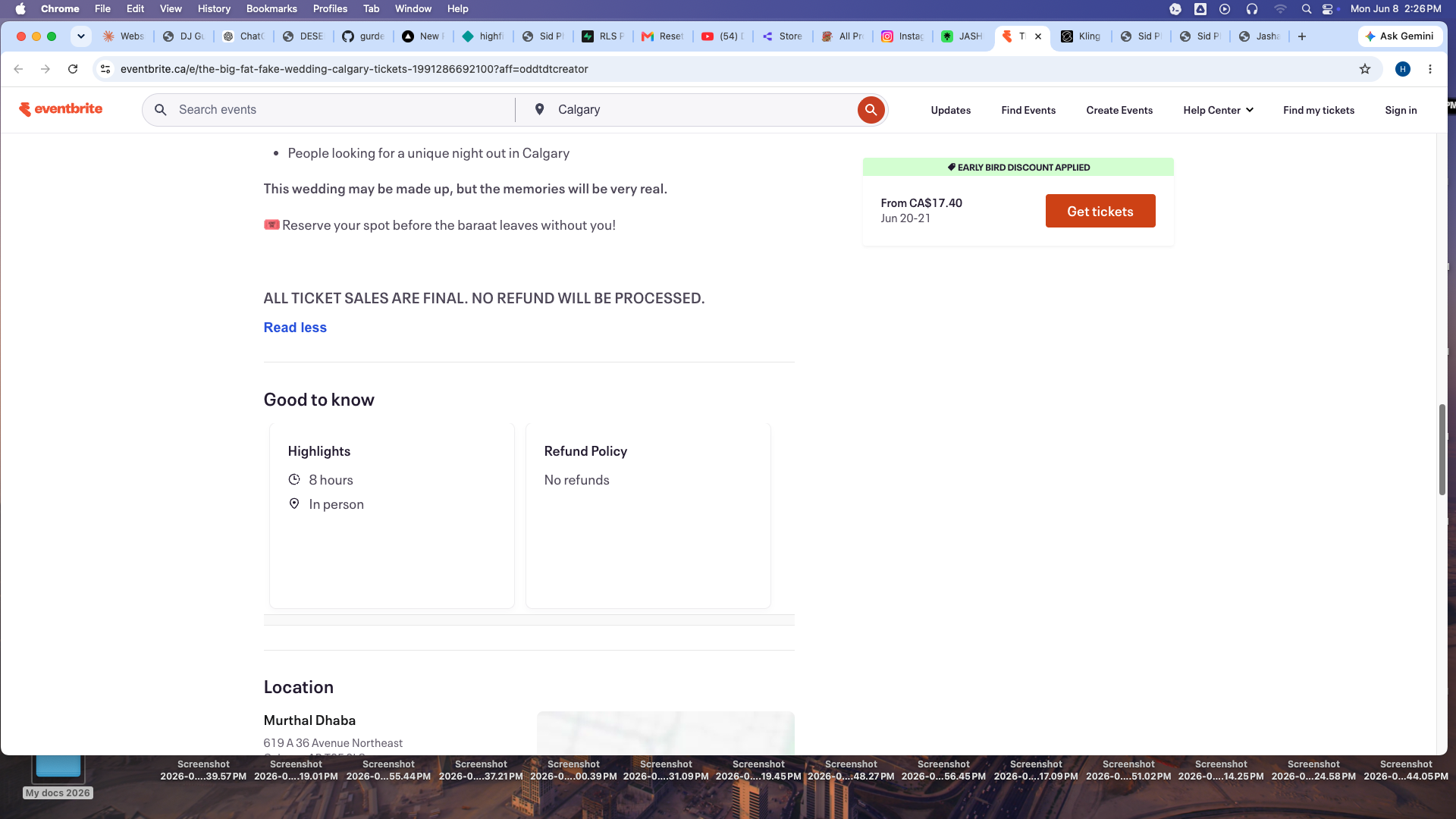Open the macOS Spotlight search icon
This screenshot has height=819, width=1456.
(1306, 9)
